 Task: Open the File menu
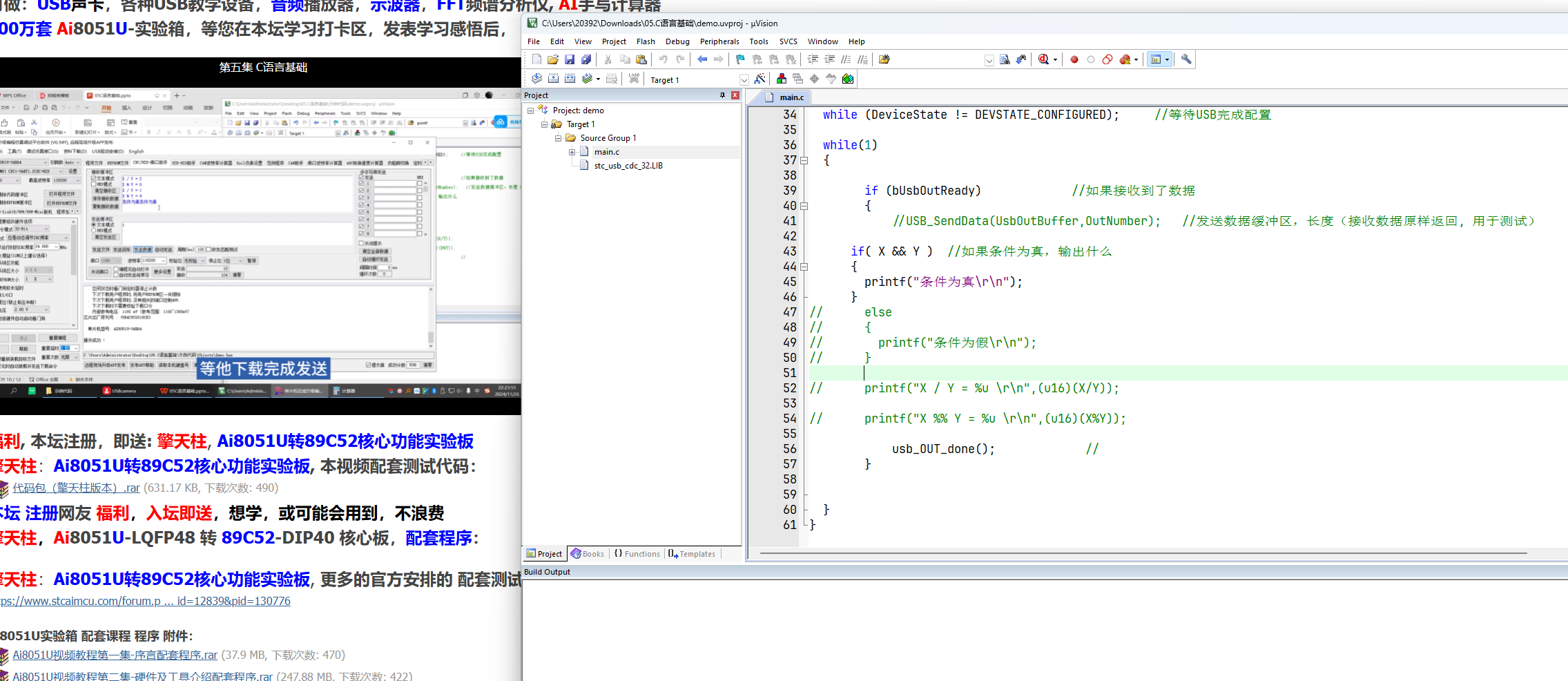click(x=534, y=41)
